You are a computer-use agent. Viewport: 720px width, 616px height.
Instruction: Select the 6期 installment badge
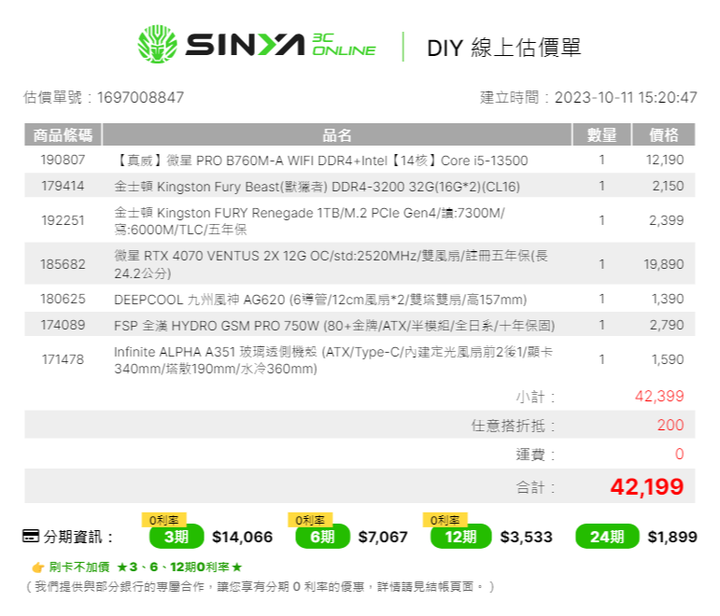(x=322, y=536)
